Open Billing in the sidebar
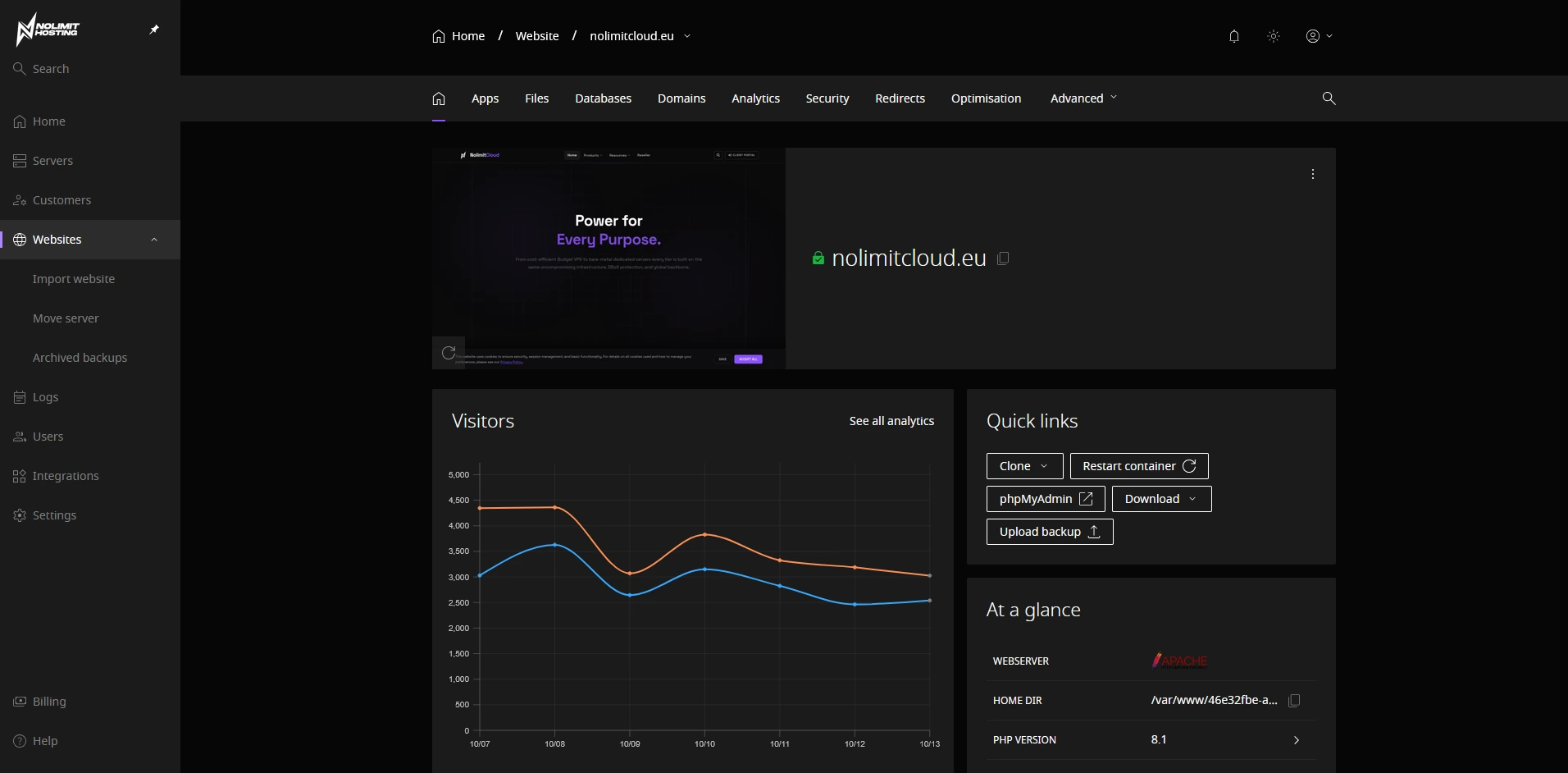Viewport: 1568px width, 773px height. pyautogui.click(x=90, y=702)
